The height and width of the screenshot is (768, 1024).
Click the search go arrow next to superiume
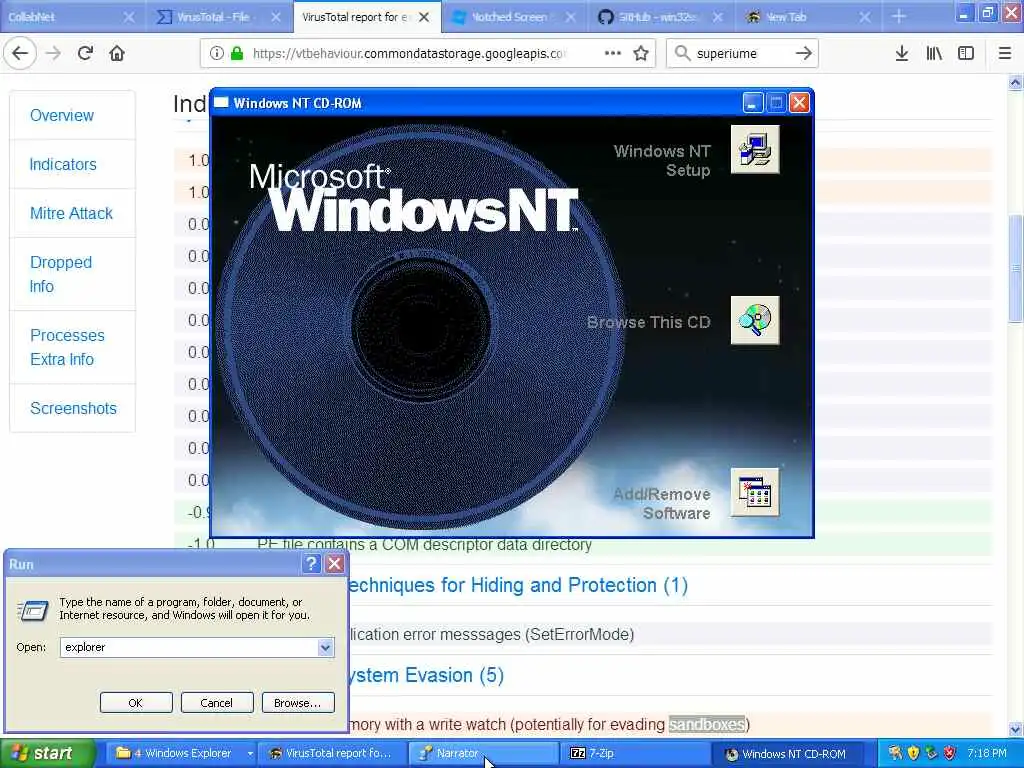click(804, 54)
